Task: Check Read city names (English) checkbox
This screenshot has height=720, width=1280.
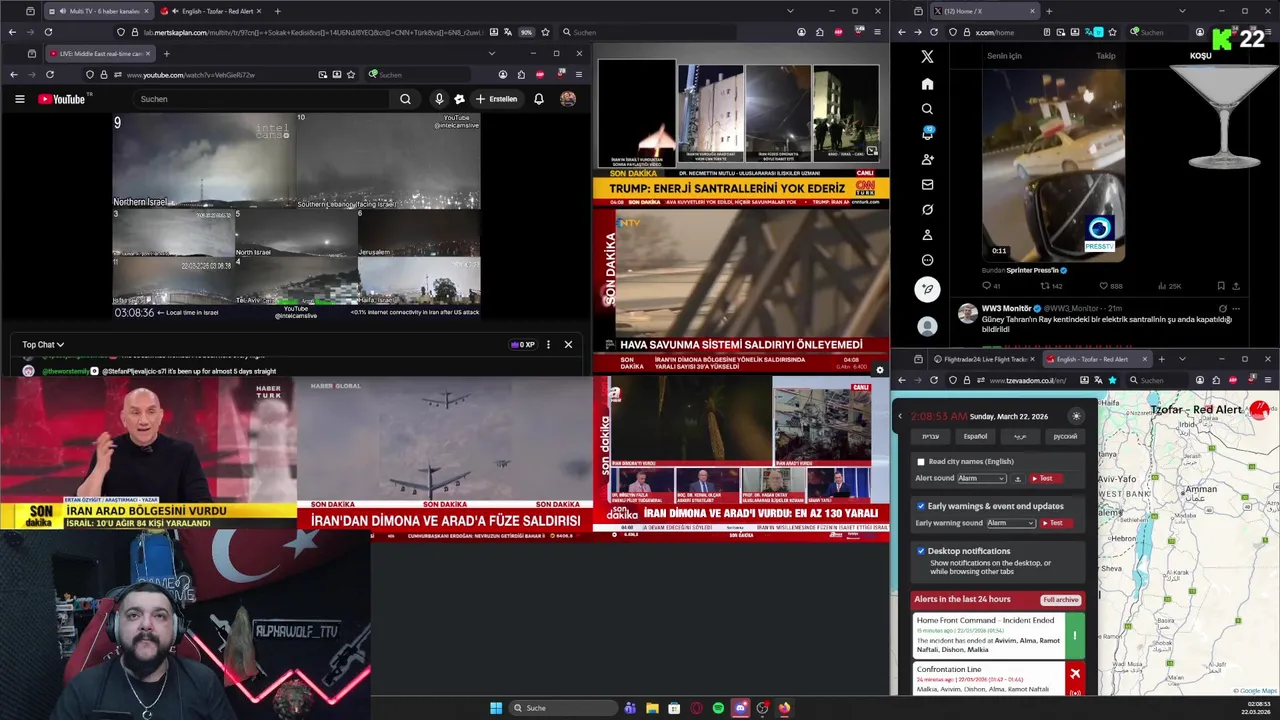Action: [x=921, y=462]
